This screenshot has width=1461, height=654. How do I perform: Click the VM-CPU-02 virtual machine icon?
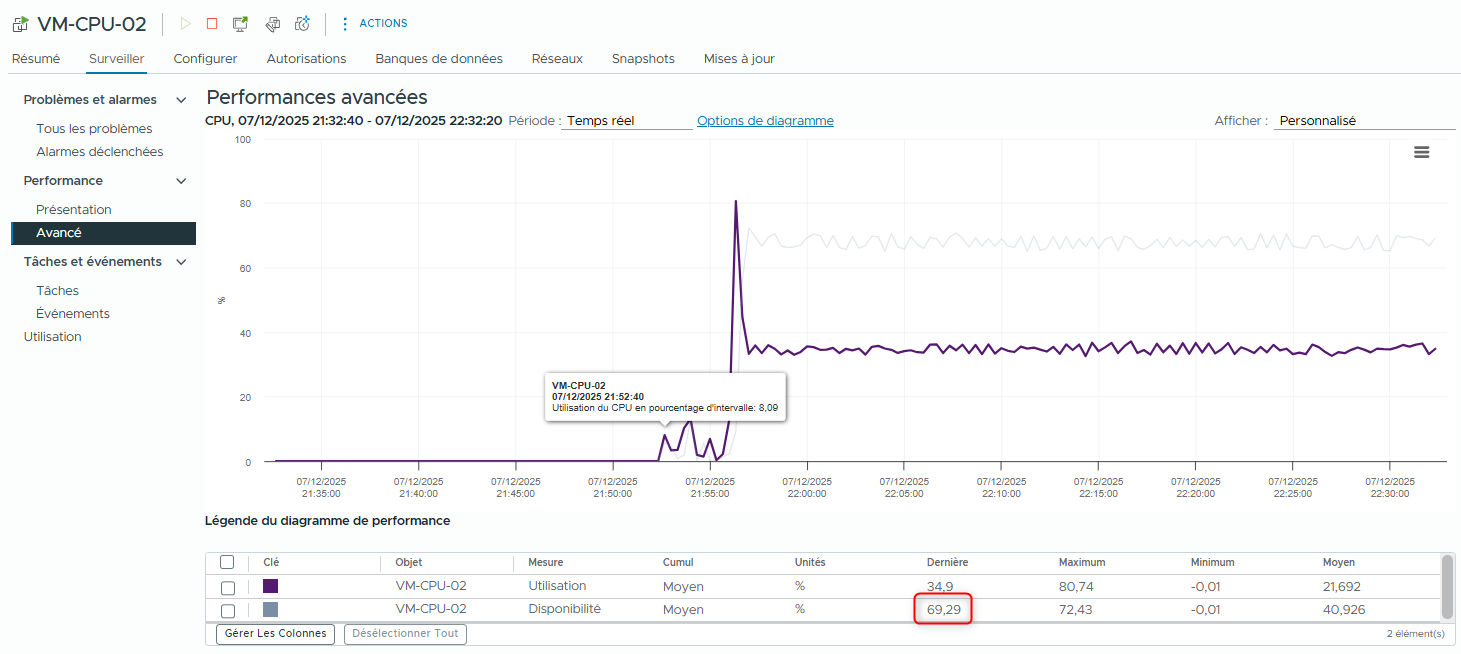[x=20, y=25]
